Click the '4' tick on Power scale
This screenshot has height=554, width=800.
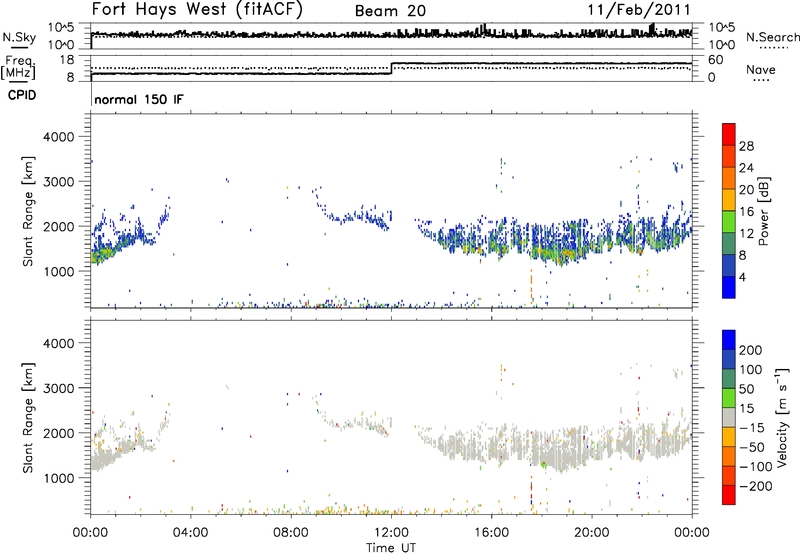(x=742, y=277)
